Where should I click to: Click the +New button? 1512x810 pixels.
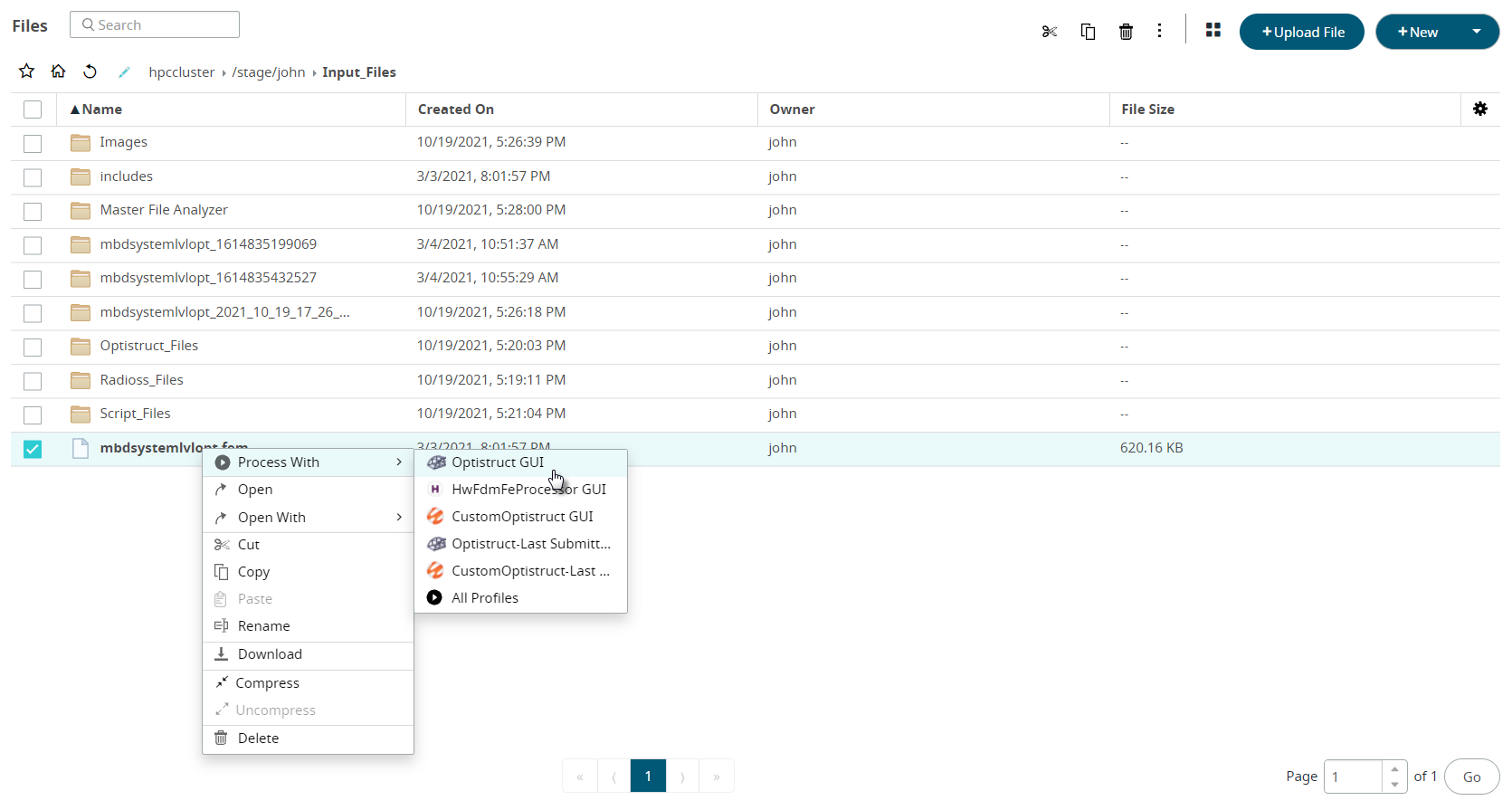[1417, 32]
